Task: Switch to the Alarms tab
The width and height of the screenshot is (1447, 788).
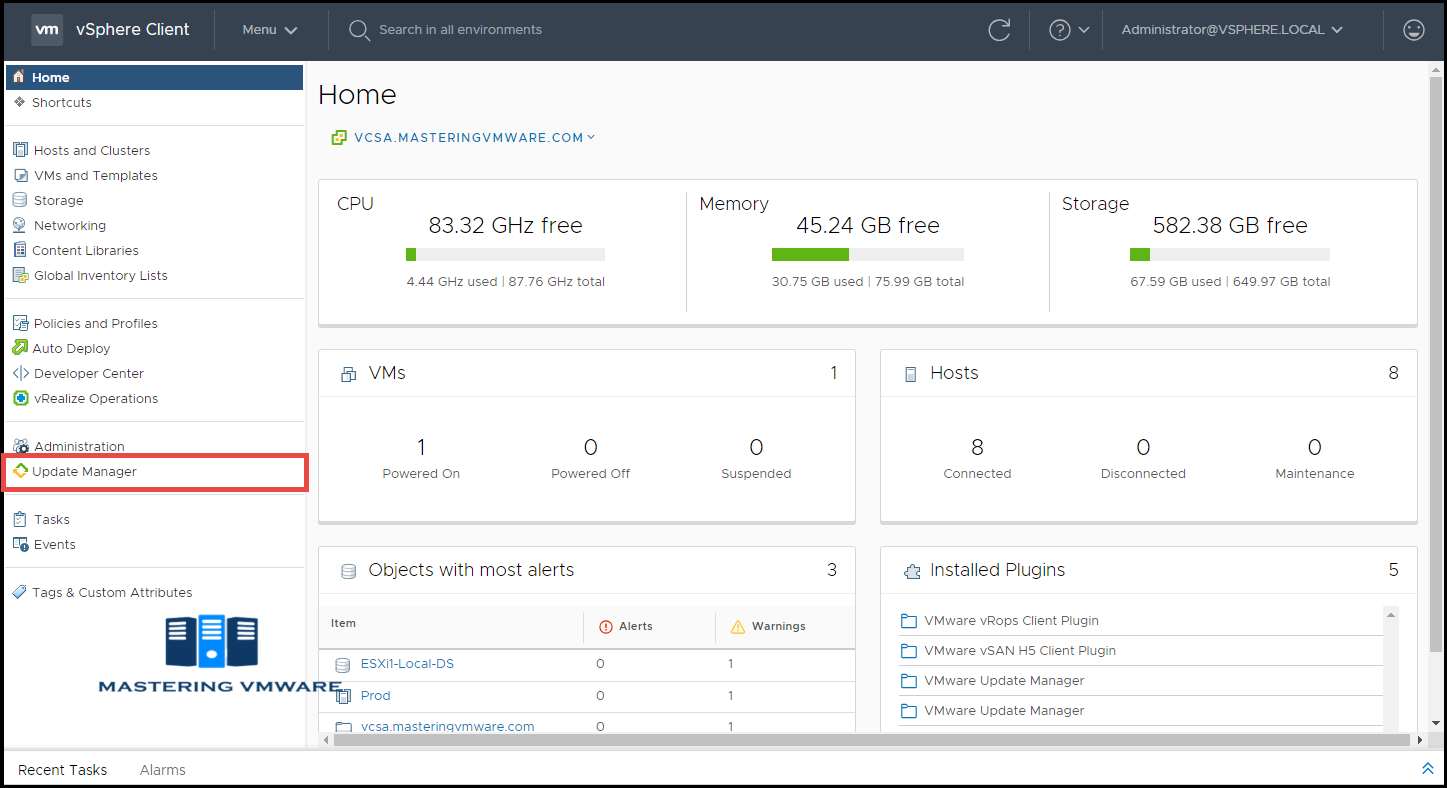Action: pos(163,770)
